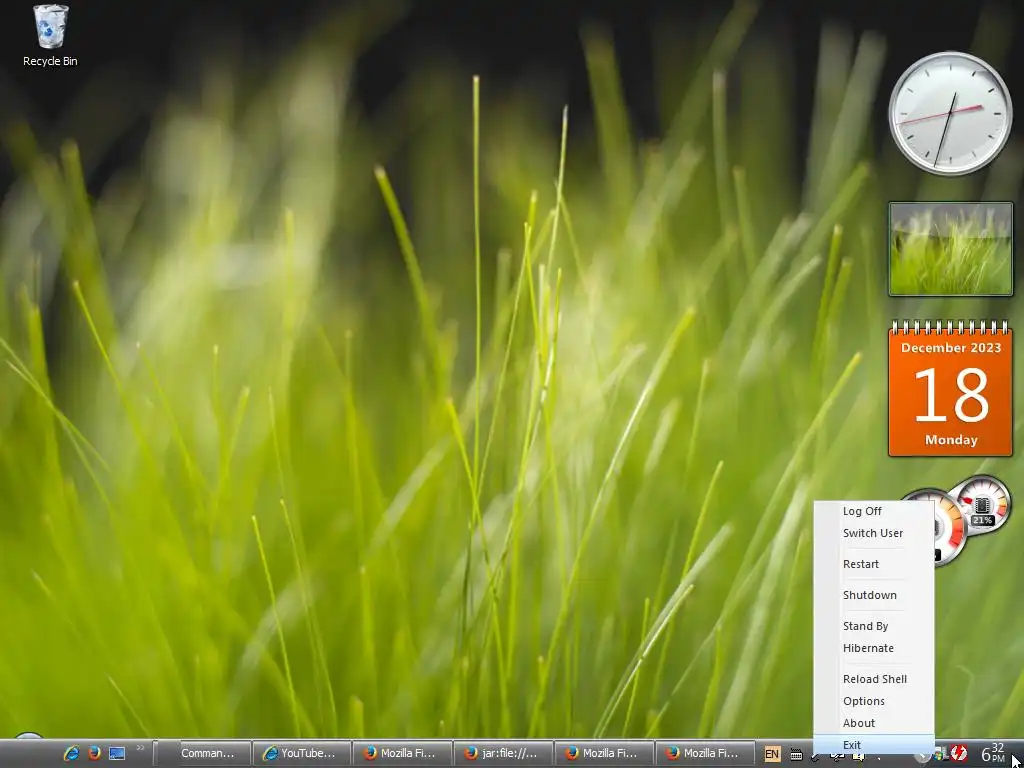Click the red flash tray icon
This screenshot has width=1024, height=768.
coord(959,754)
